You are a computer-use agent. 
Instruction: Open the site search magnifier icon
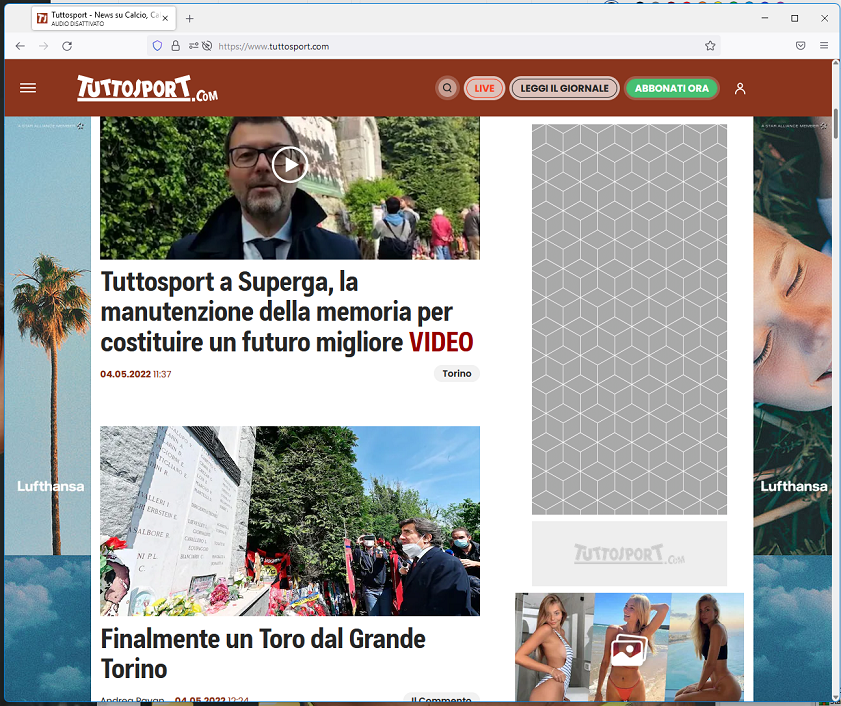coord(447,88)
